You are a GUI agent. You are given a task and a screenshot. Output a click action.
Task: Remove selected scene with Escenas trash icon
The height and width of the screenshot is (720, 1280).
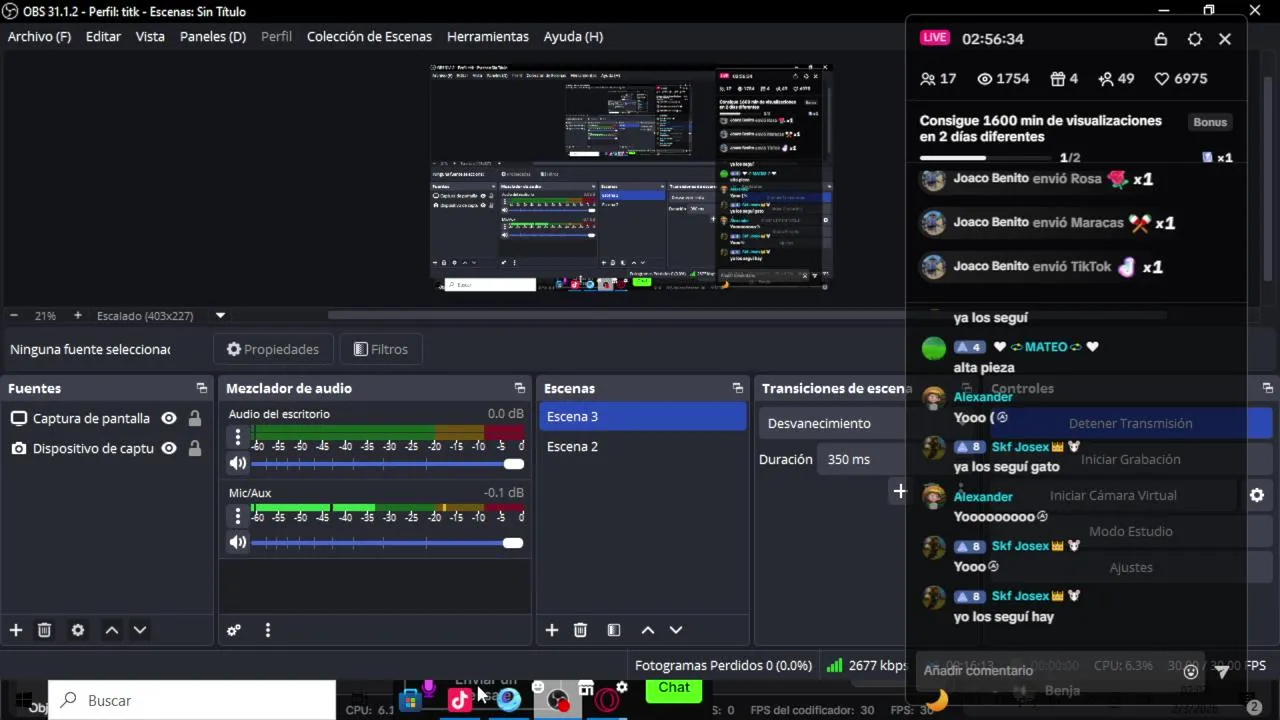(580, 630)
